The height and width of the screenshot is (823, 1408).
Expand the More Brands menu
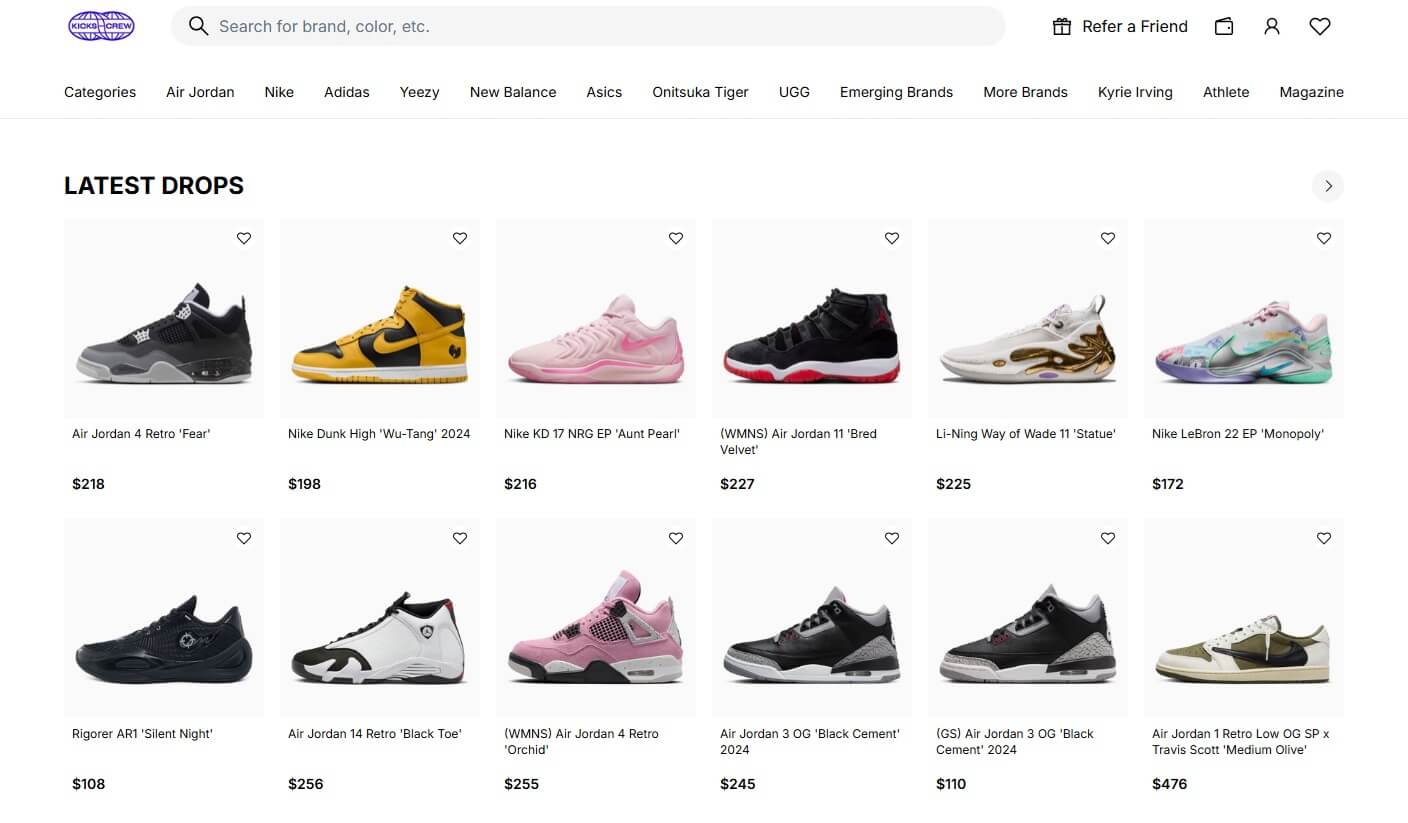tap(1025, 92)
